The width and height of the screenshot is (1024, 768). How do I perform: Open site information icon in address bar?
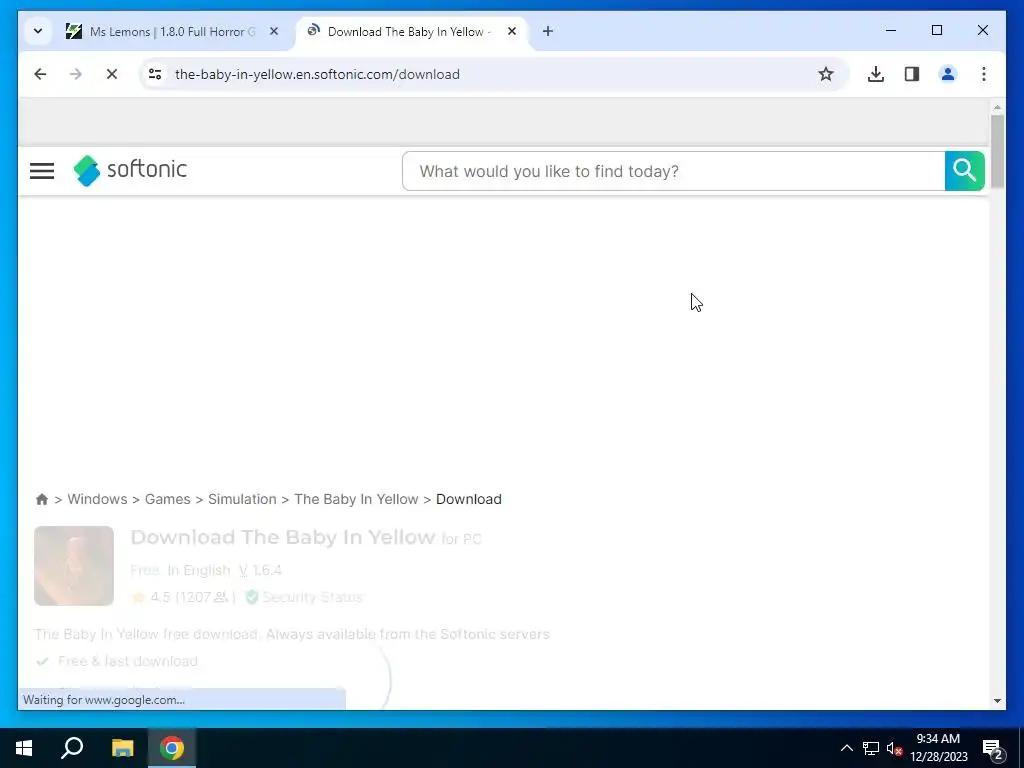click(155, 74)
